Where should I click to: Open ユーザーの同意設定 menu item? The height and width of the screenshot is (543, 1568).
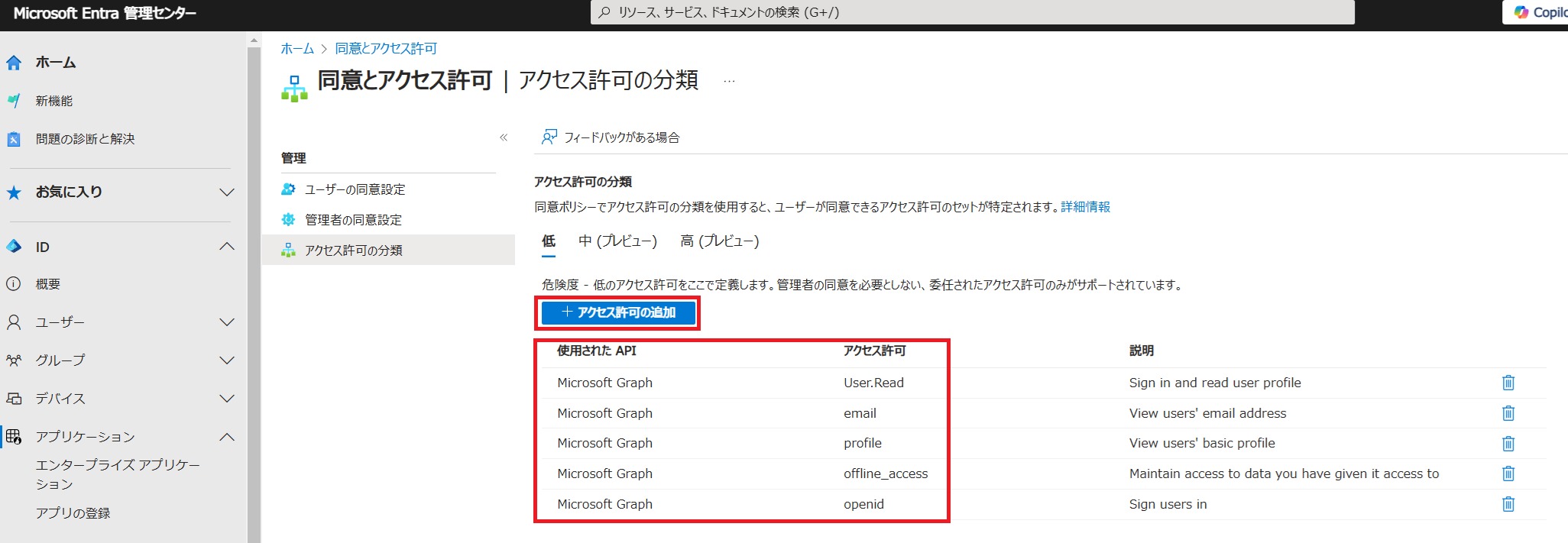tap(388, 189)
